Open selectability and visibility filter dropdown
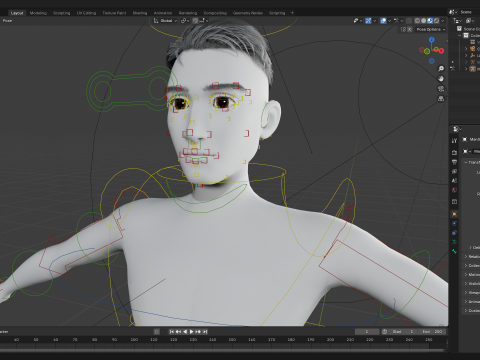This screenshot has width=480, height=360. (358, 21)
